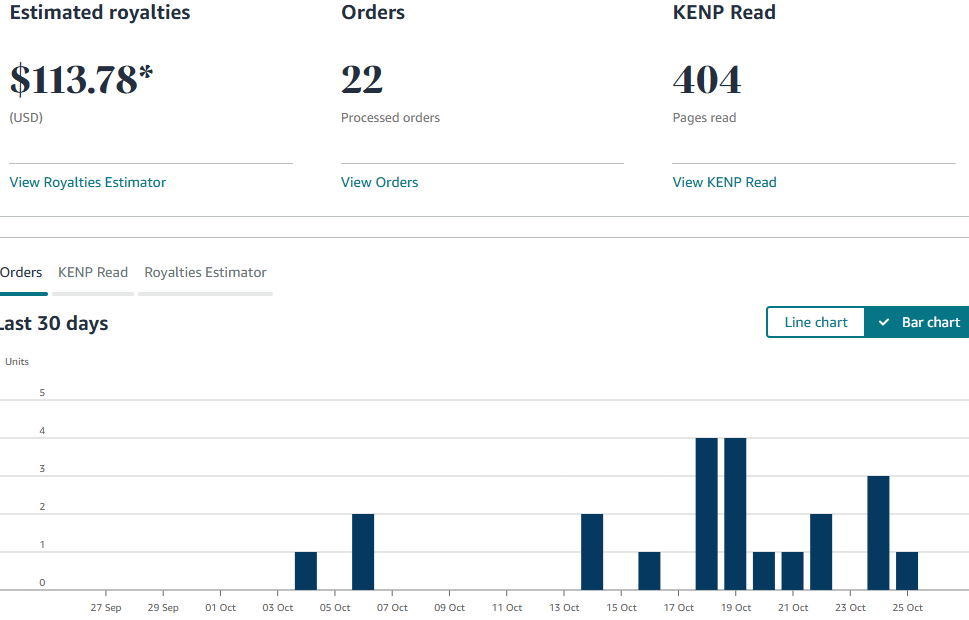Click the Processed orders caption
The height and width of the screenshot is (620, 969).
391,117
